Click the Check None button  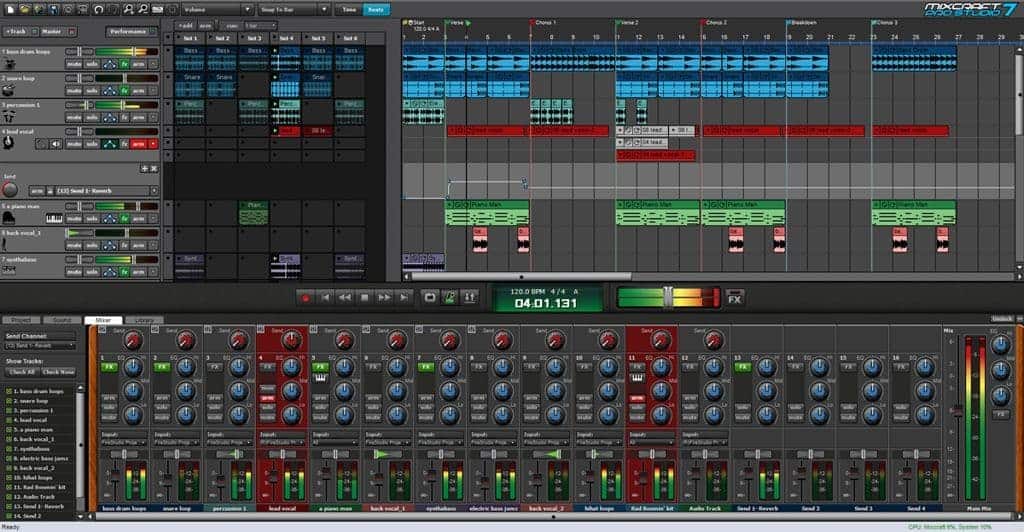coord(58,371)
